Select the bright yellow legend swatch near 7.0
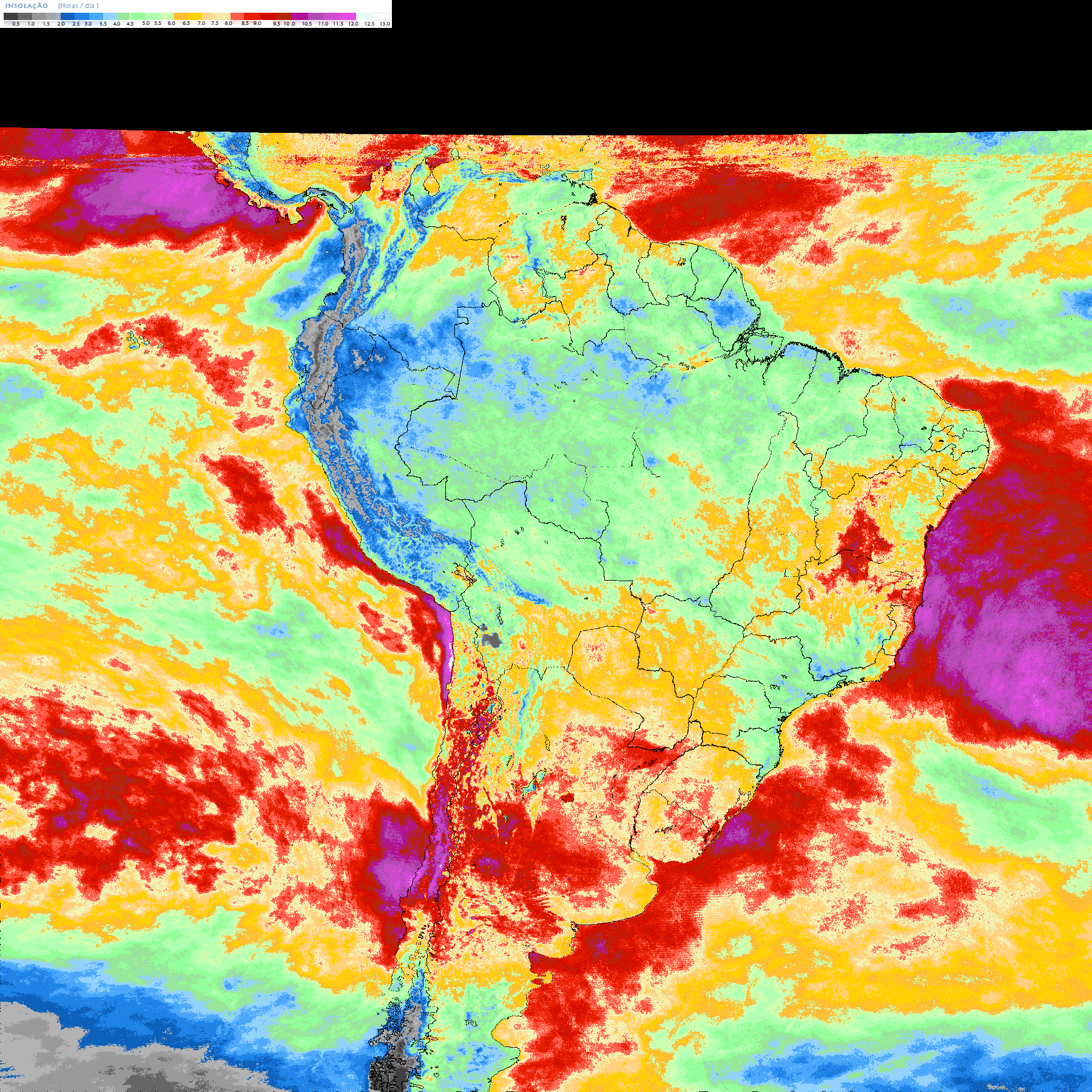This screenshot has width=1092, height=1092. (x=195, y=16)
